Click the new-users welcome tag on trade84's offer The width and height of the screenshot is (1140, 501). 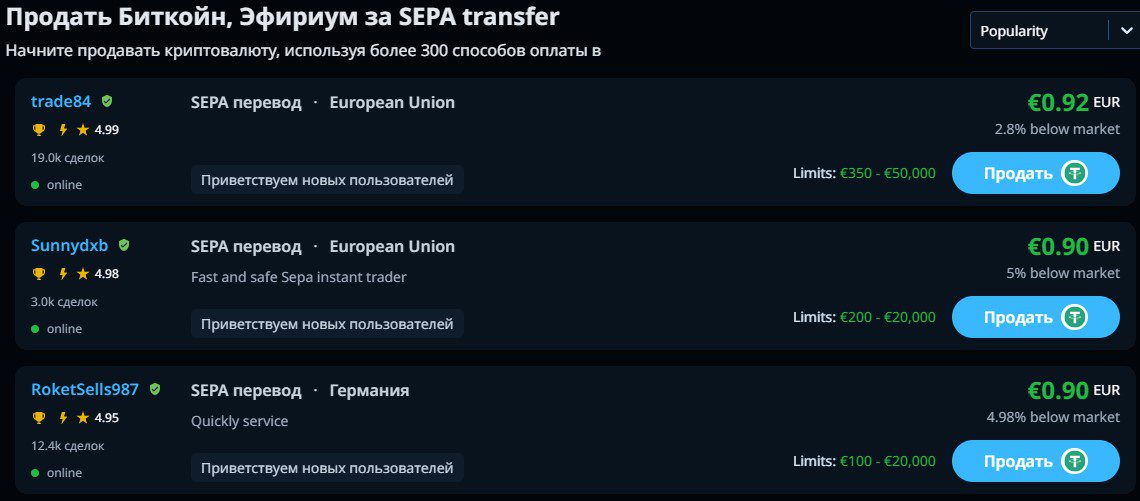click(327, 180)
